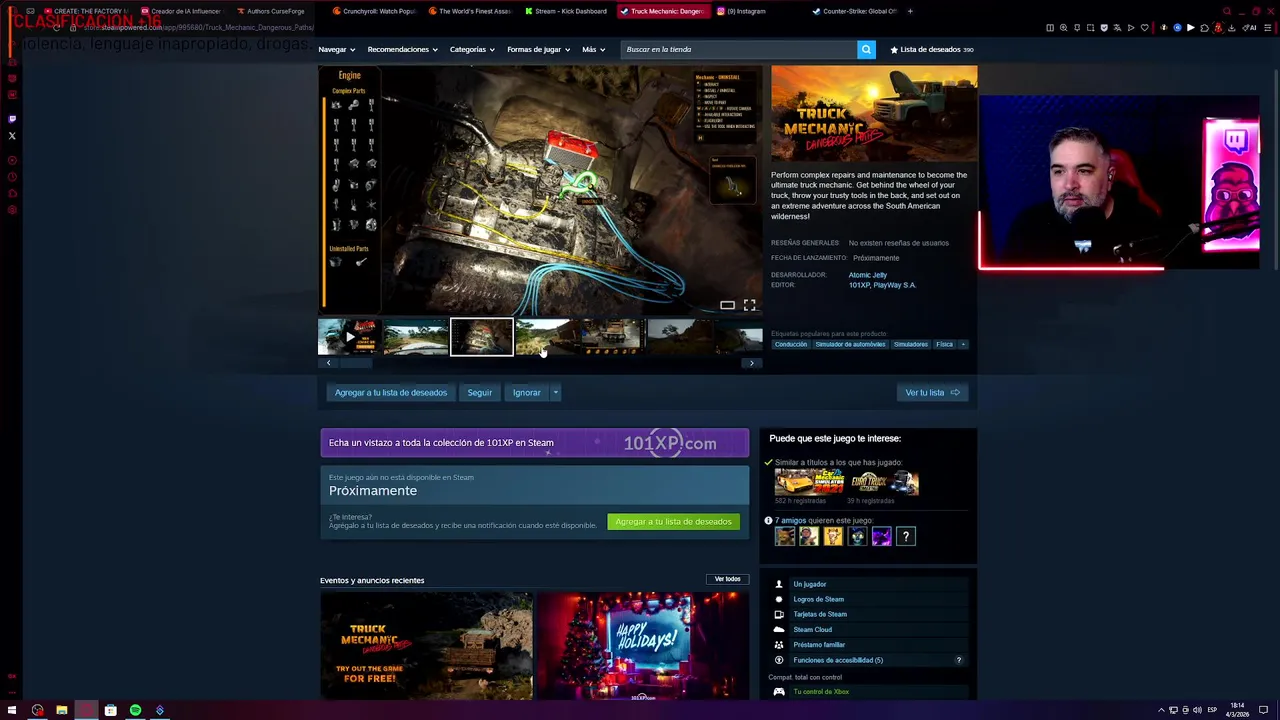
Task: Click the Un jugador person icon
Action: tap(779, 584)
